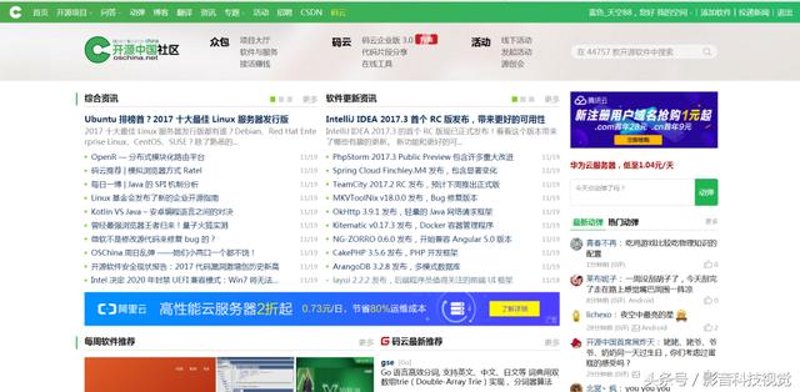Open 翻译 in the top navigation

tap(184, 12)
